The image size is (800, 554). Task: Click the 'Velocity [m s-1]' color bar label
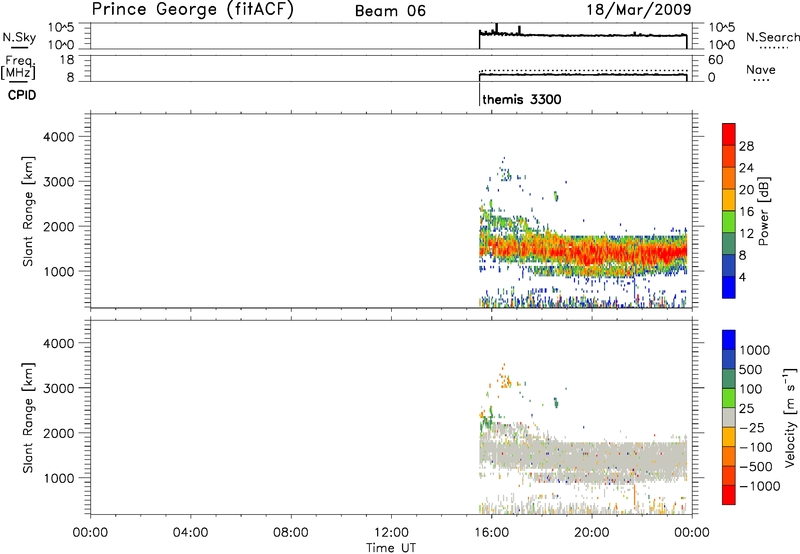click(790, 417)
